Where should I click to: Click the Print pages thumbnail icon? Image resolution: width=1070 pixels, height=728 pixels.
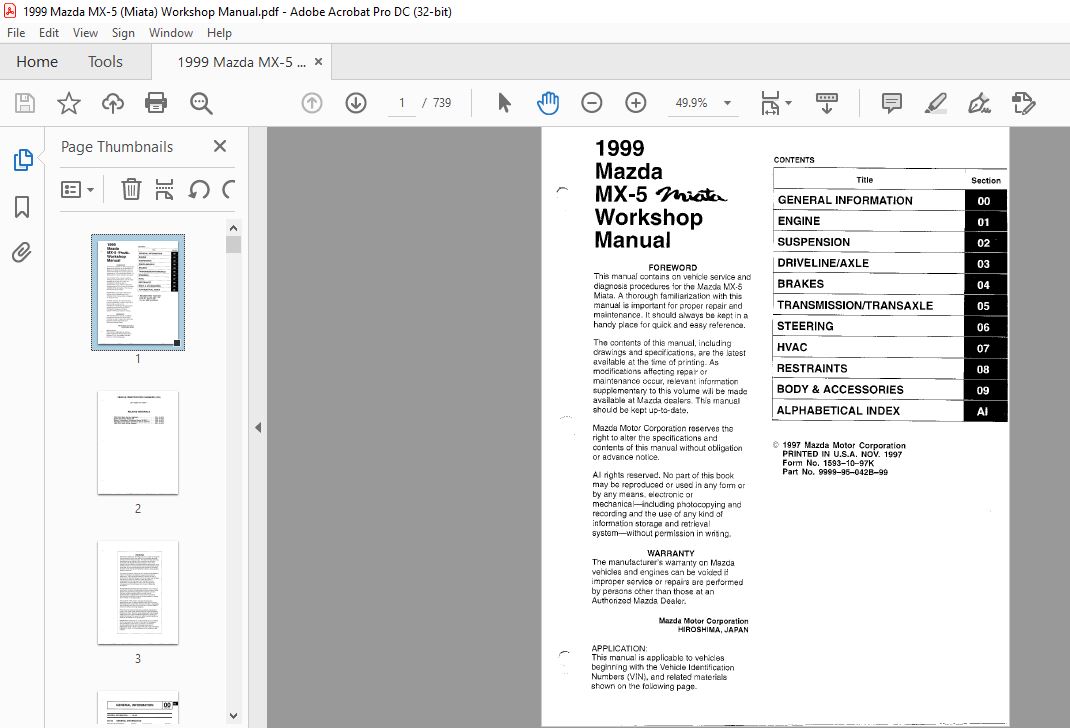click(164, 189)
